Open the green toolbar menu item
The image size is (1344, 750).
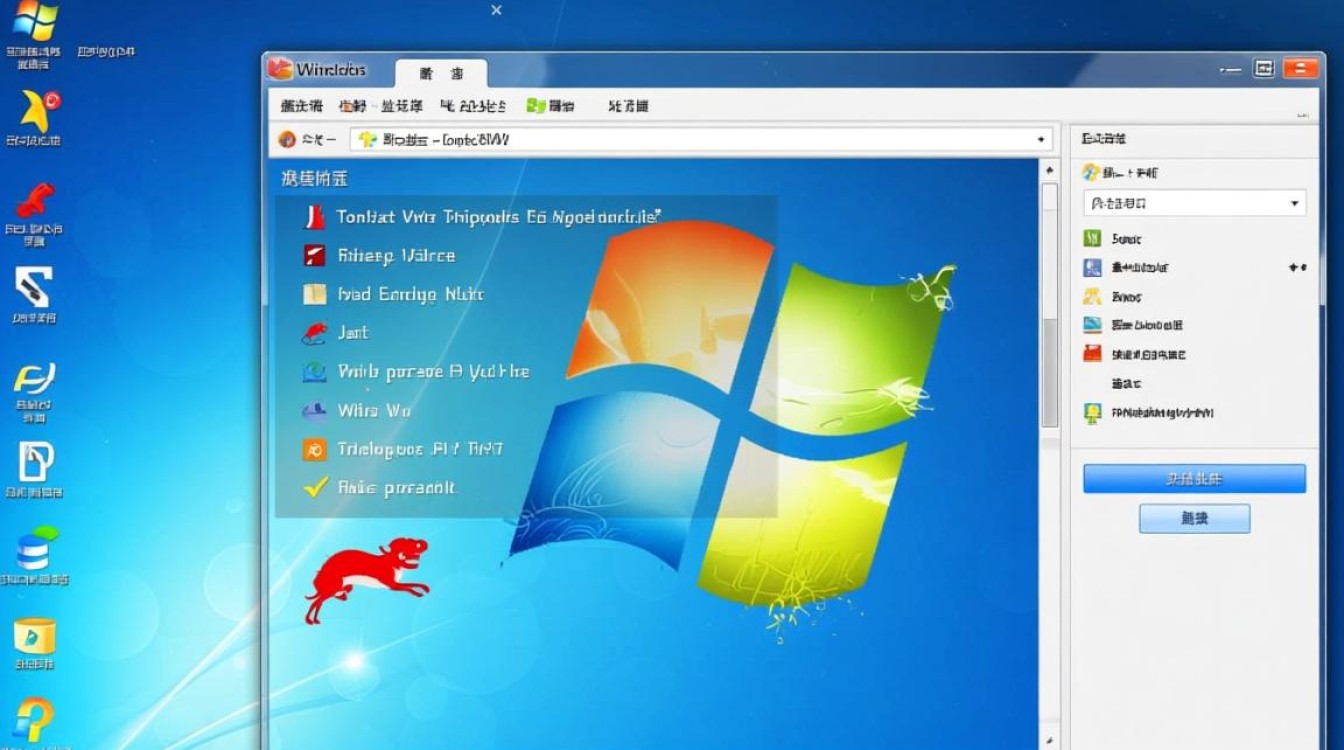(548, 105)
